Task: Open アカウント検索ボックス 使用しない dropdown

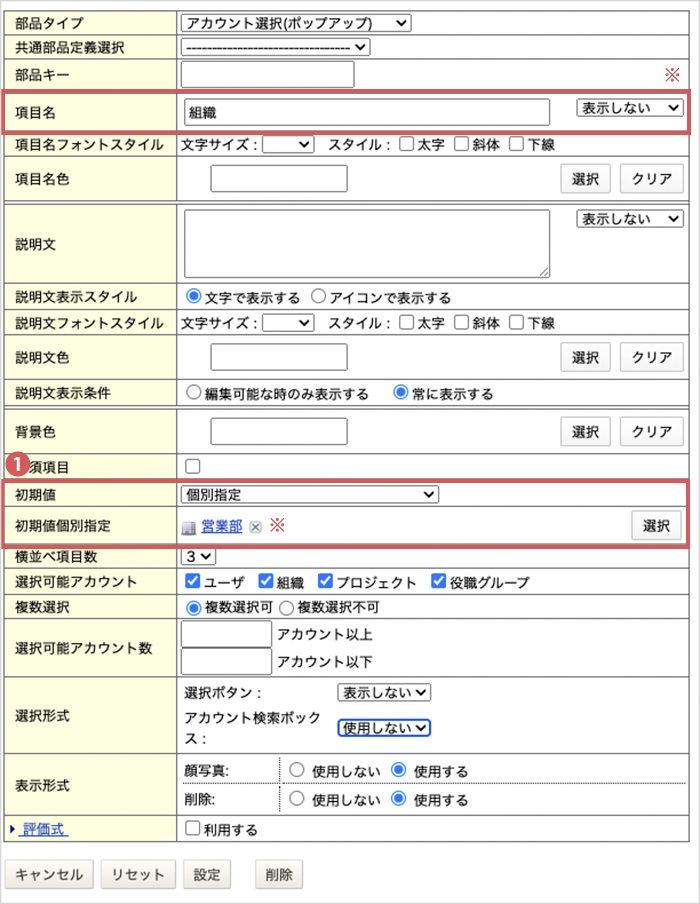Action: tap(384, 728)
